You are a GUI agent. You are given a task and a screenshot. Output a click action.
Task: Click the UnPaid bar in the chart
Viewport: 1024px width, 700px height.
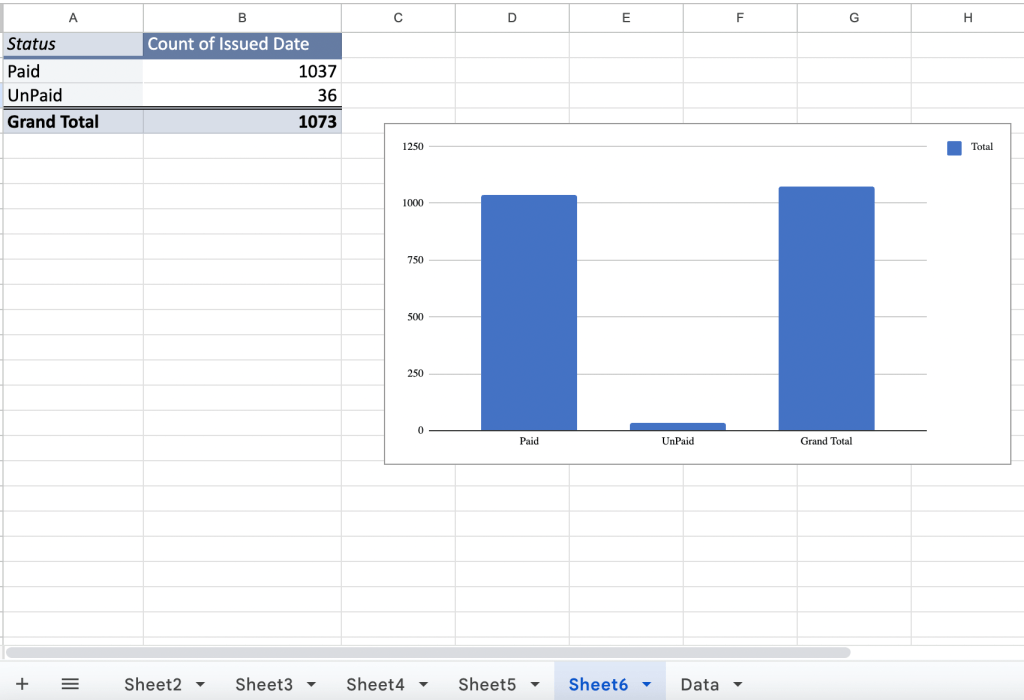click(677, 427)
